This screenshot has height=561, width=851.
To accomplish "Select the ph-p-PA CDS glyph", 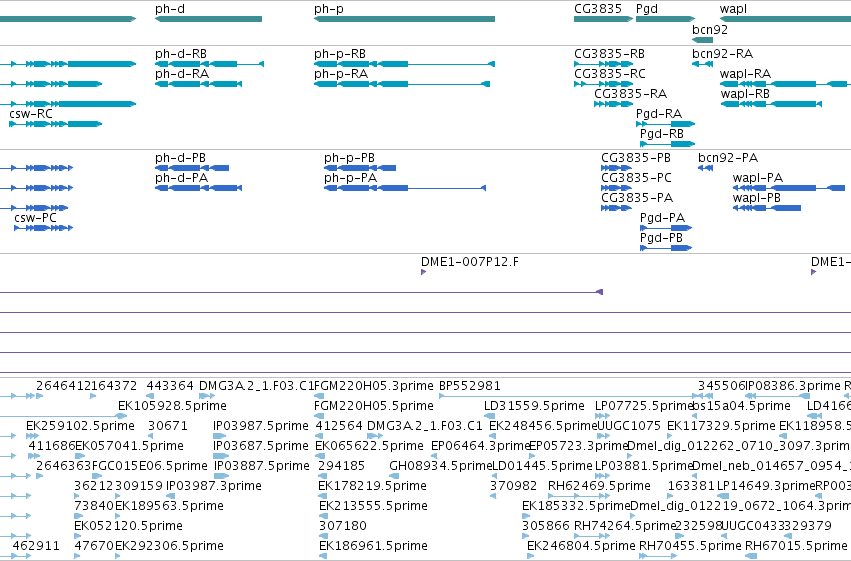I will click(x=405, y=188).
